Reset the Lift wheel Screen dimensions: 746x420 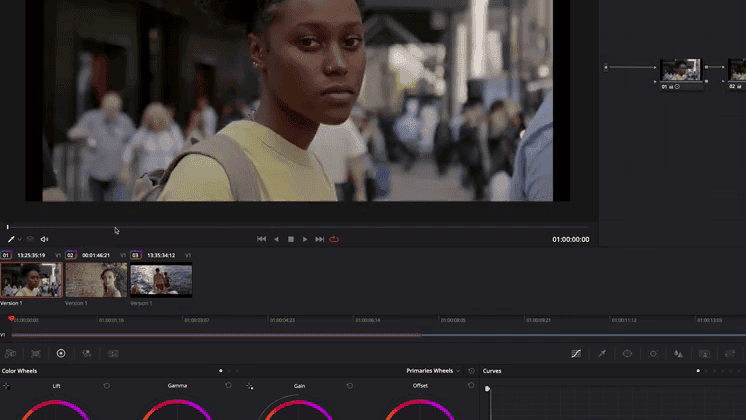[x=107, y=386]
